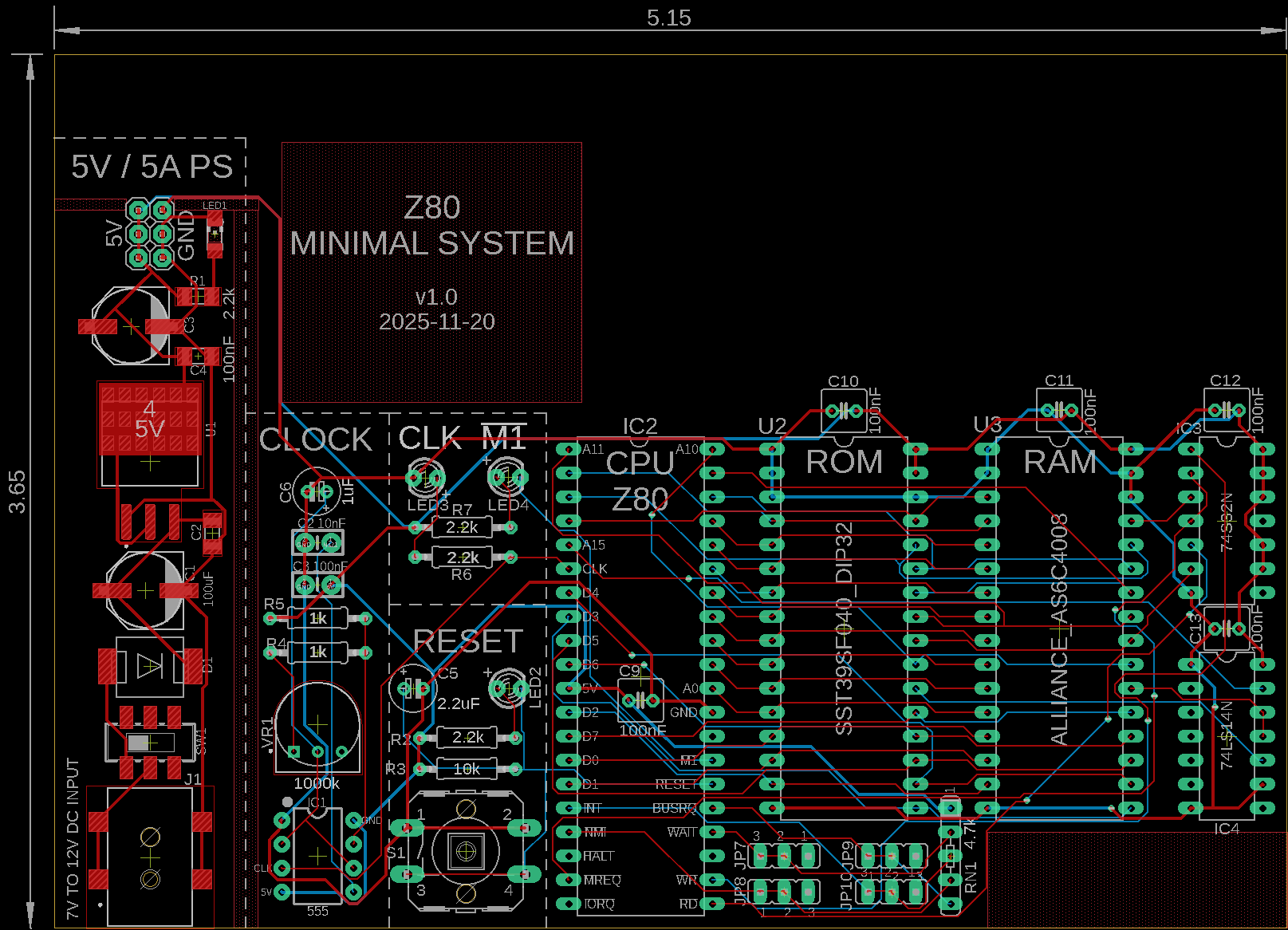Select the LED3 clock indicator LED
This screenshot has width=1288, height=930.
coord(425,478)
